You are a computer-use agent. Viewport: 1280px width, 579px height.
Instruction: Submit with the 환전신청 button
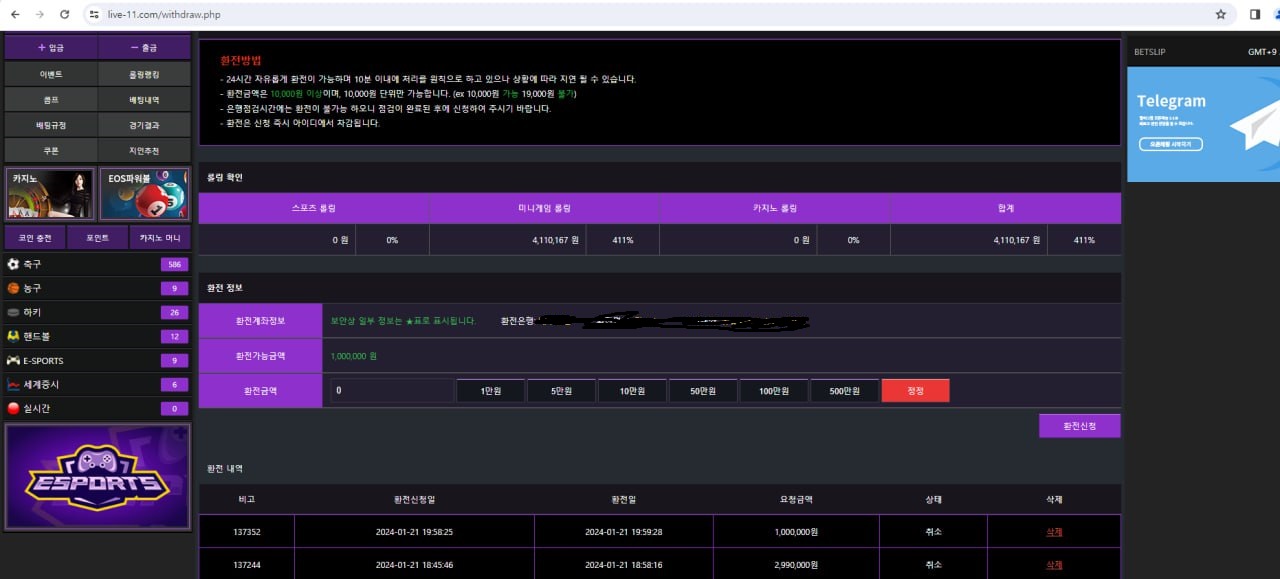click(1079, 426)
